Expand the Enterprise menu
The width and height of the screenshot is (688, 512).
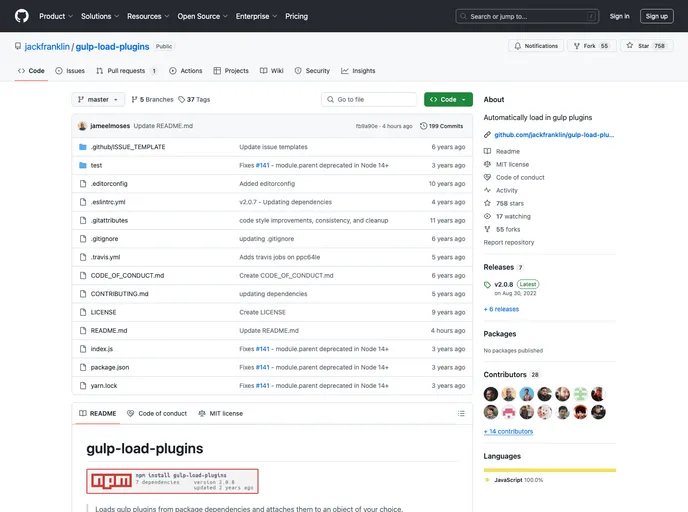pos(257,16)
